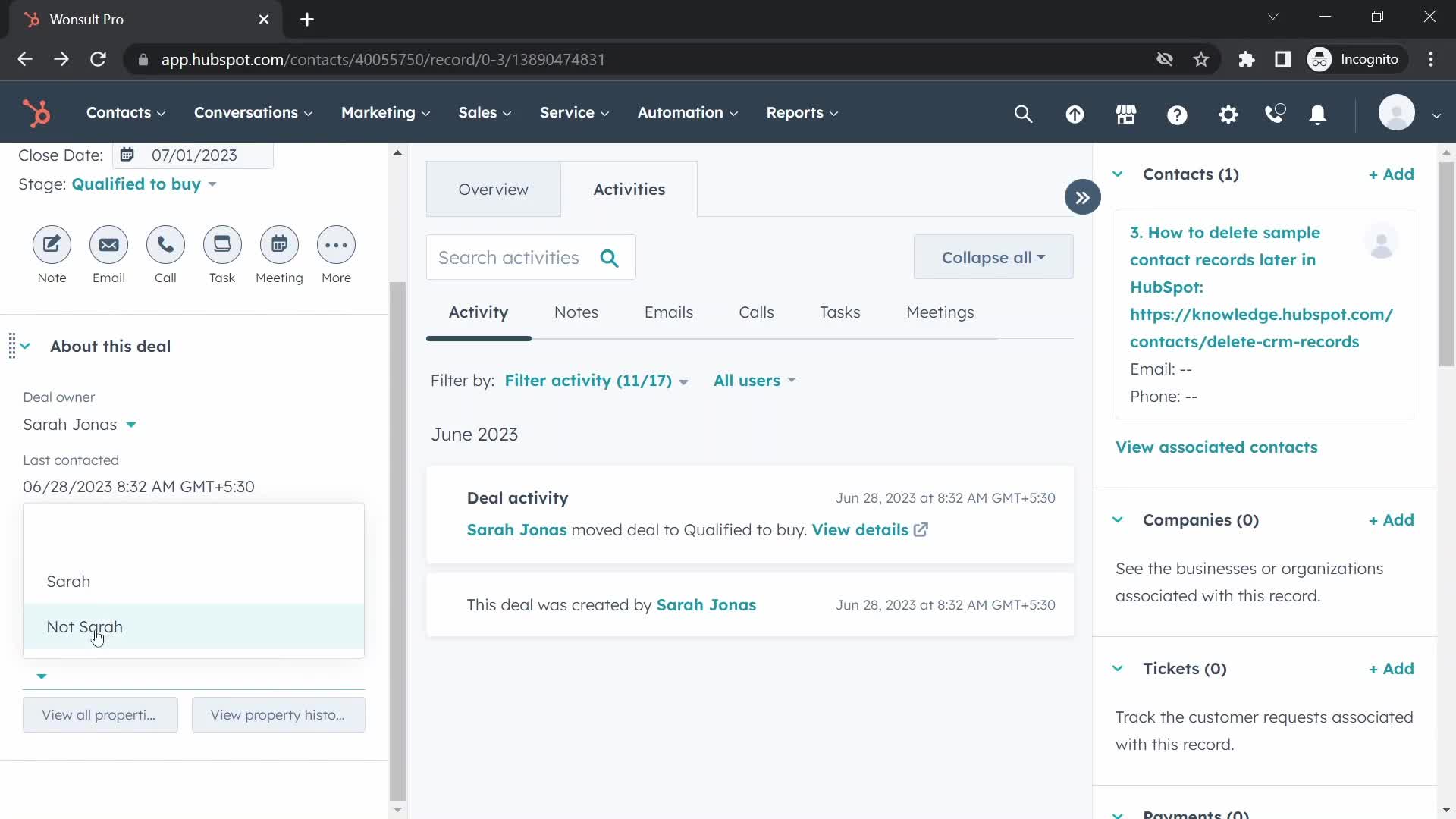Open the account avatar menu
Image resolution: width=1456 pixels, height=819 pixels.
[1409, 113]
